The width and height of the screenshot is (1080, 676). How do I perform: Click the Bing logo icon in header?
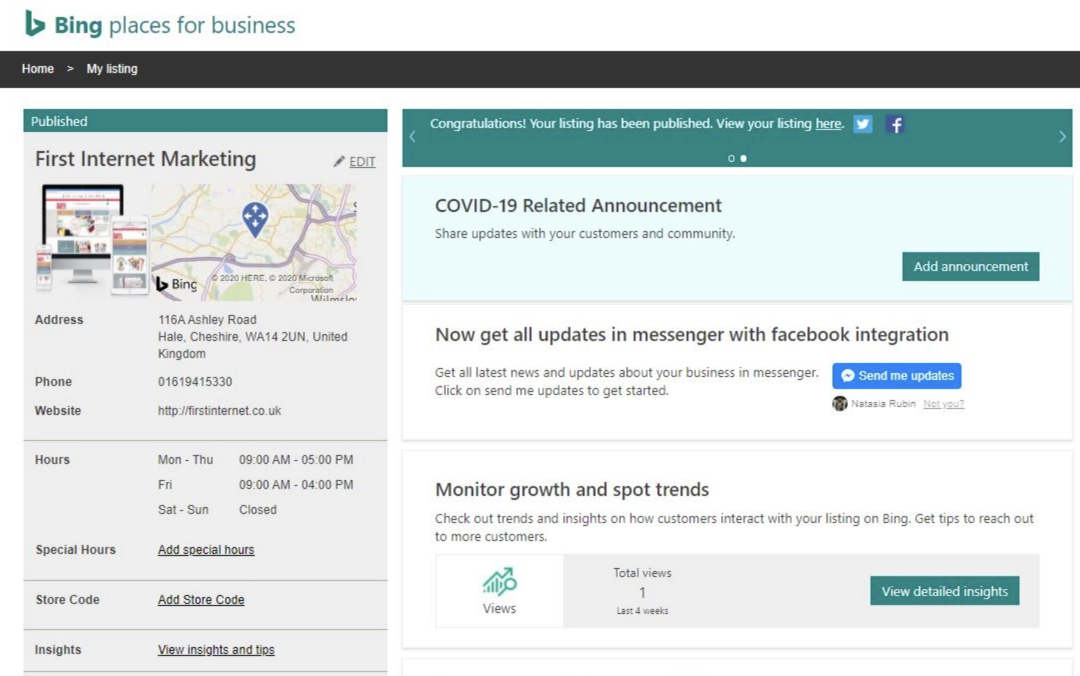point(34,24)
